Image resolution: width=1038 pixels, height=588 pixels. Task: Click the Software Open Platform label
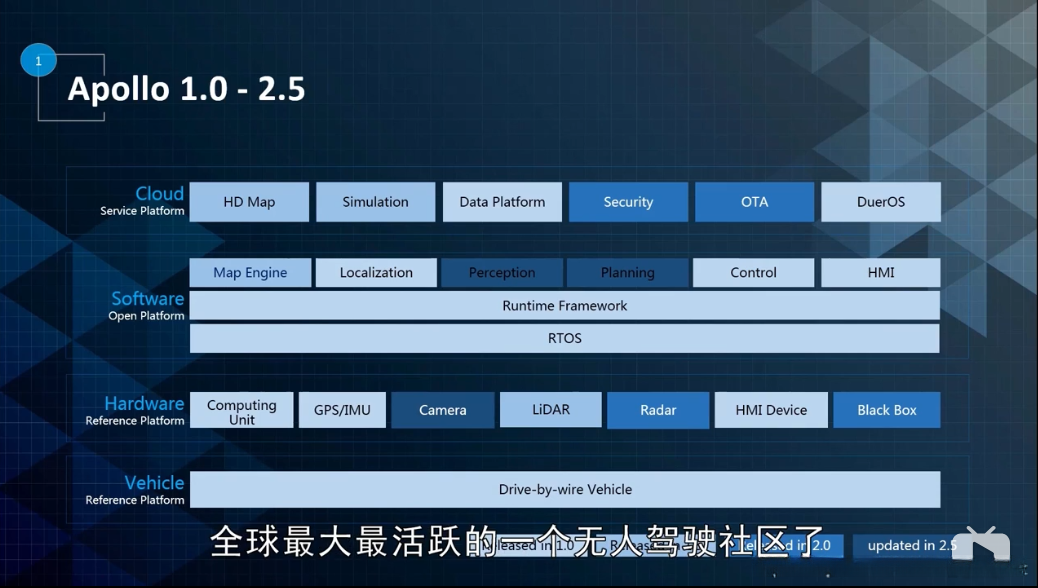click(x=147, y=306)
